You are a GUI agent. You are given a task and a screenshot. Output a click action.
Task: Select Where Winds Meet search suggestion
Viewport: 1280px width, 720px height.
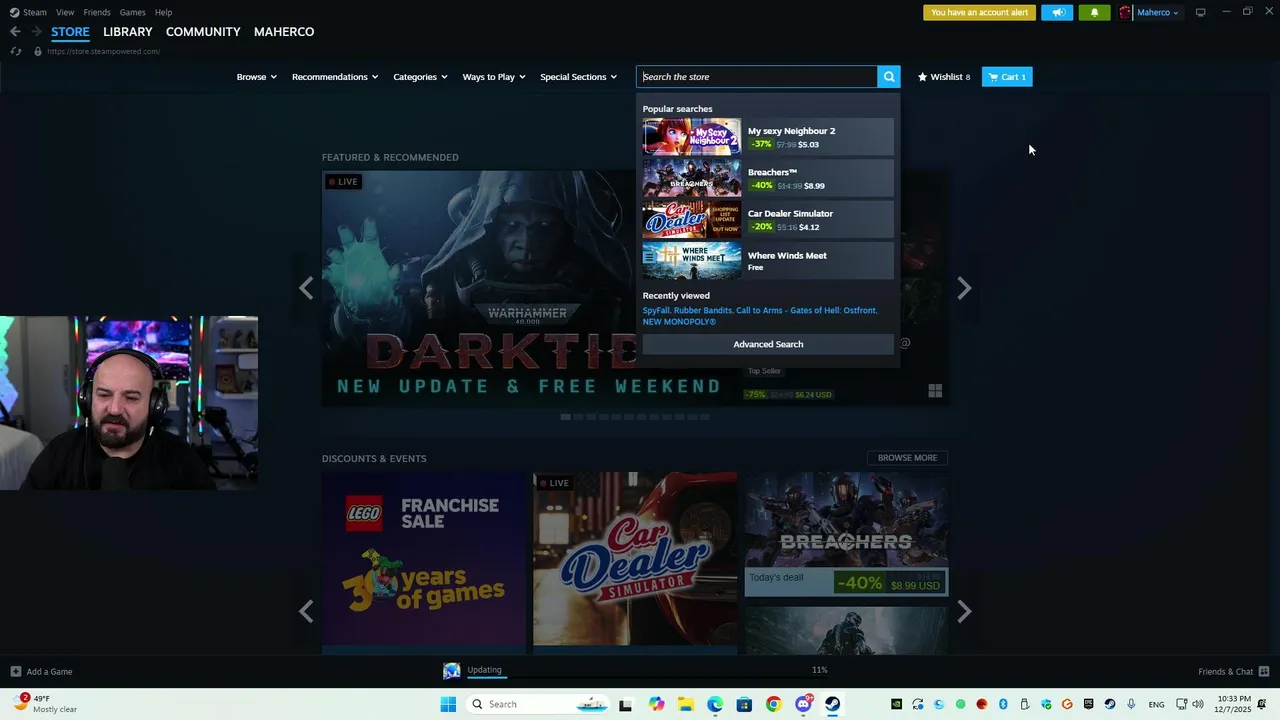[x=768, y=261]
